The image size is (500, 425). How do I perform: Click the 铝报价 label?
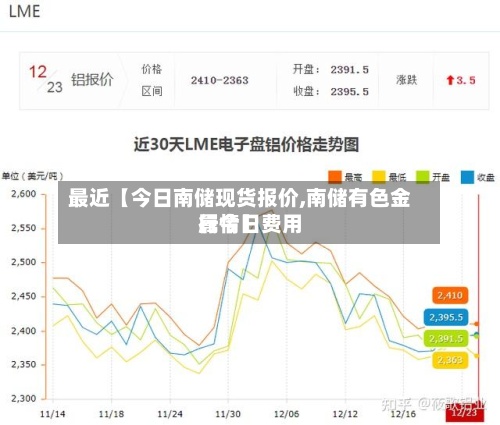92,80
